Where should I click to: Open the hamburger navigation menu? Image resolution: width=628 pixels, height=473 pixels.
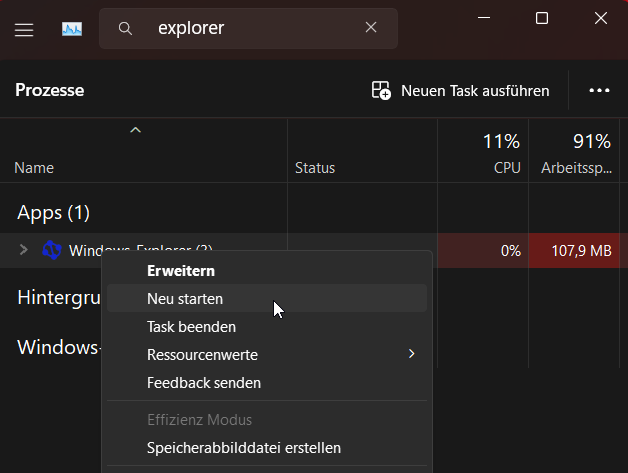[24, 29]
